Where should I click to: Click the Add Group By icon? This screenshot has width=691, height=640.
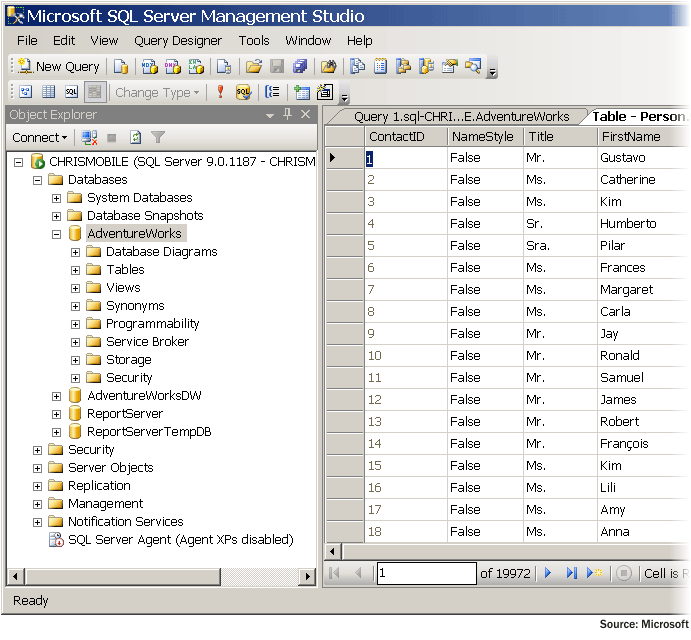pyautogui.click(x=272, y=92)
